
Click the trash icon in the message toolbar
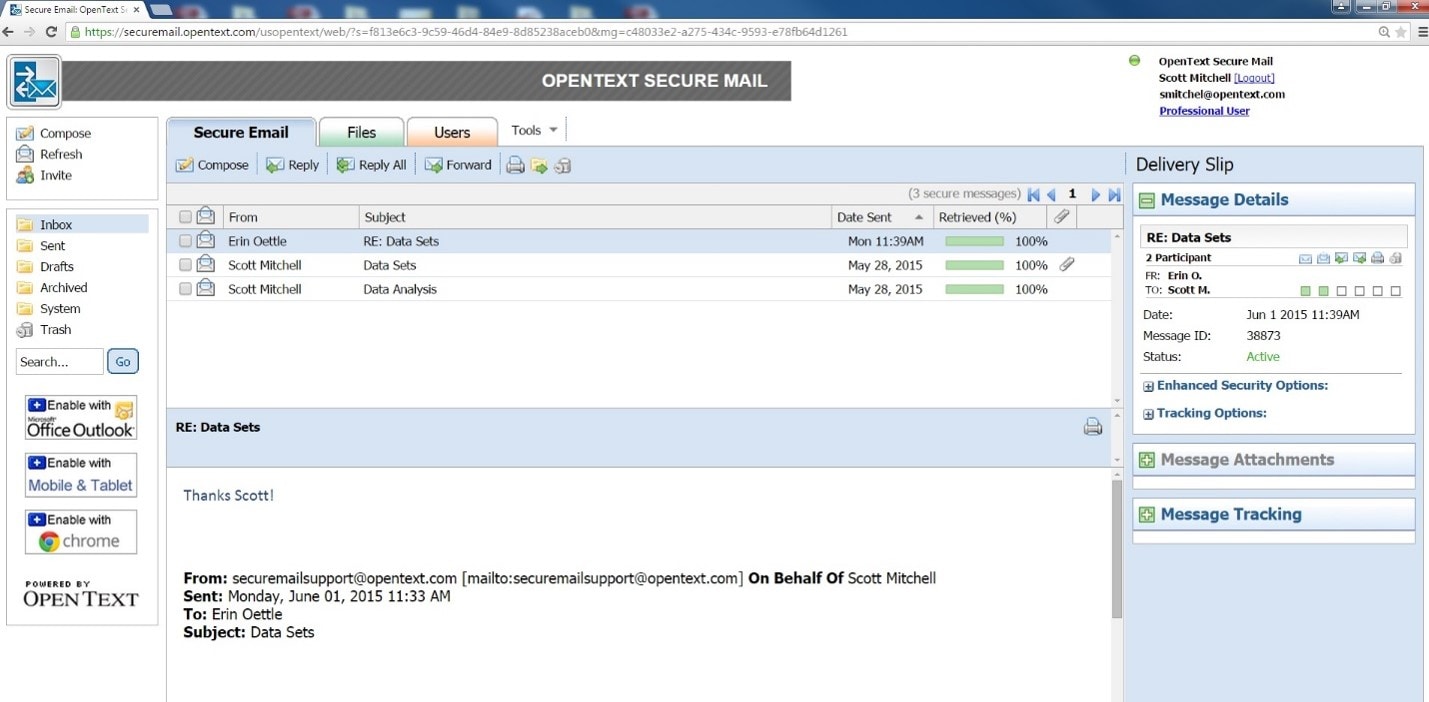click(x=563, y=166)
